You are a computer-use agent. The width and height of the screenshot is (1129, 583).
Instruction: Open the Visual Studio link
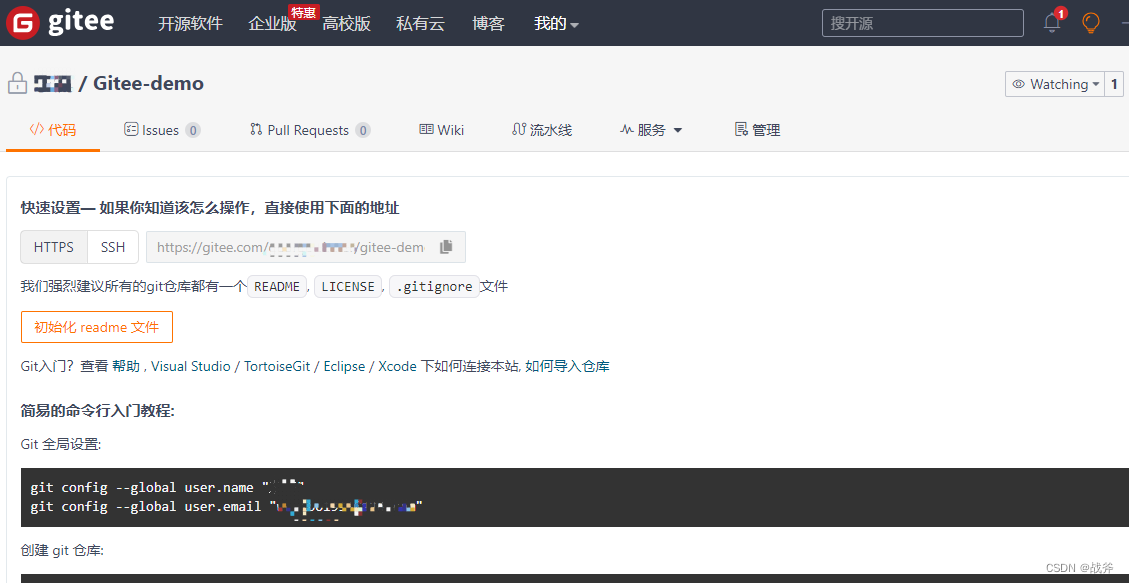point(191,366)
